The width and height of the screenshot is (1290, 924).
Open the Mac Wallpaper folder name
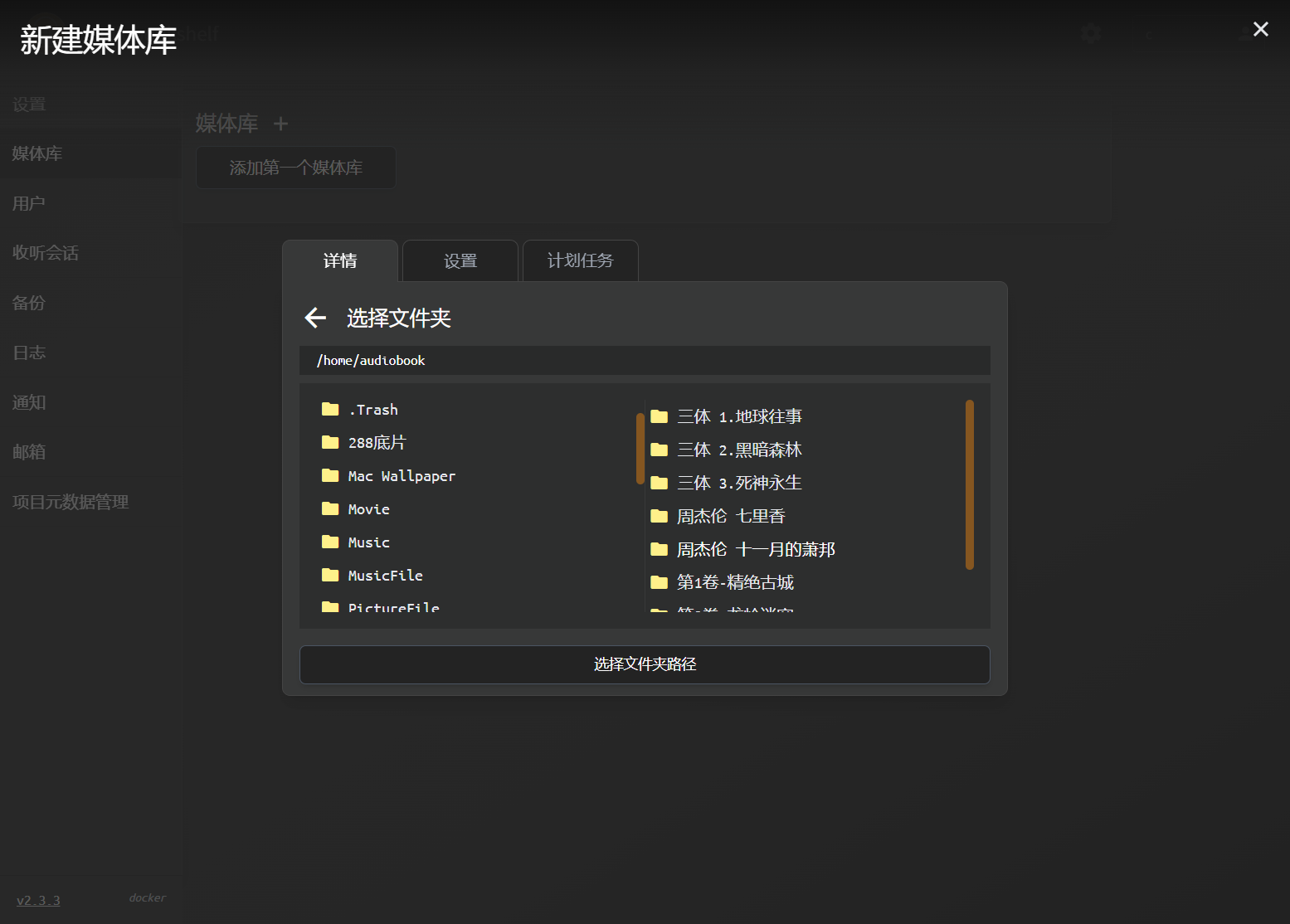pyautogui.click(x=402, y=476)
